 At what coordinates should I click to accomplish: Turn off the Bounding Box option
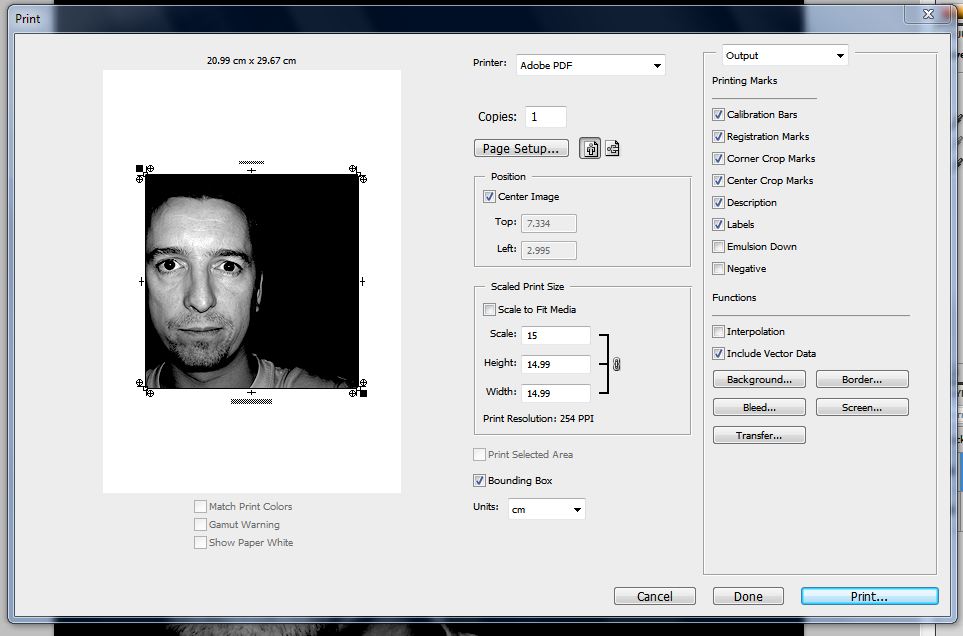pos(479,481)
